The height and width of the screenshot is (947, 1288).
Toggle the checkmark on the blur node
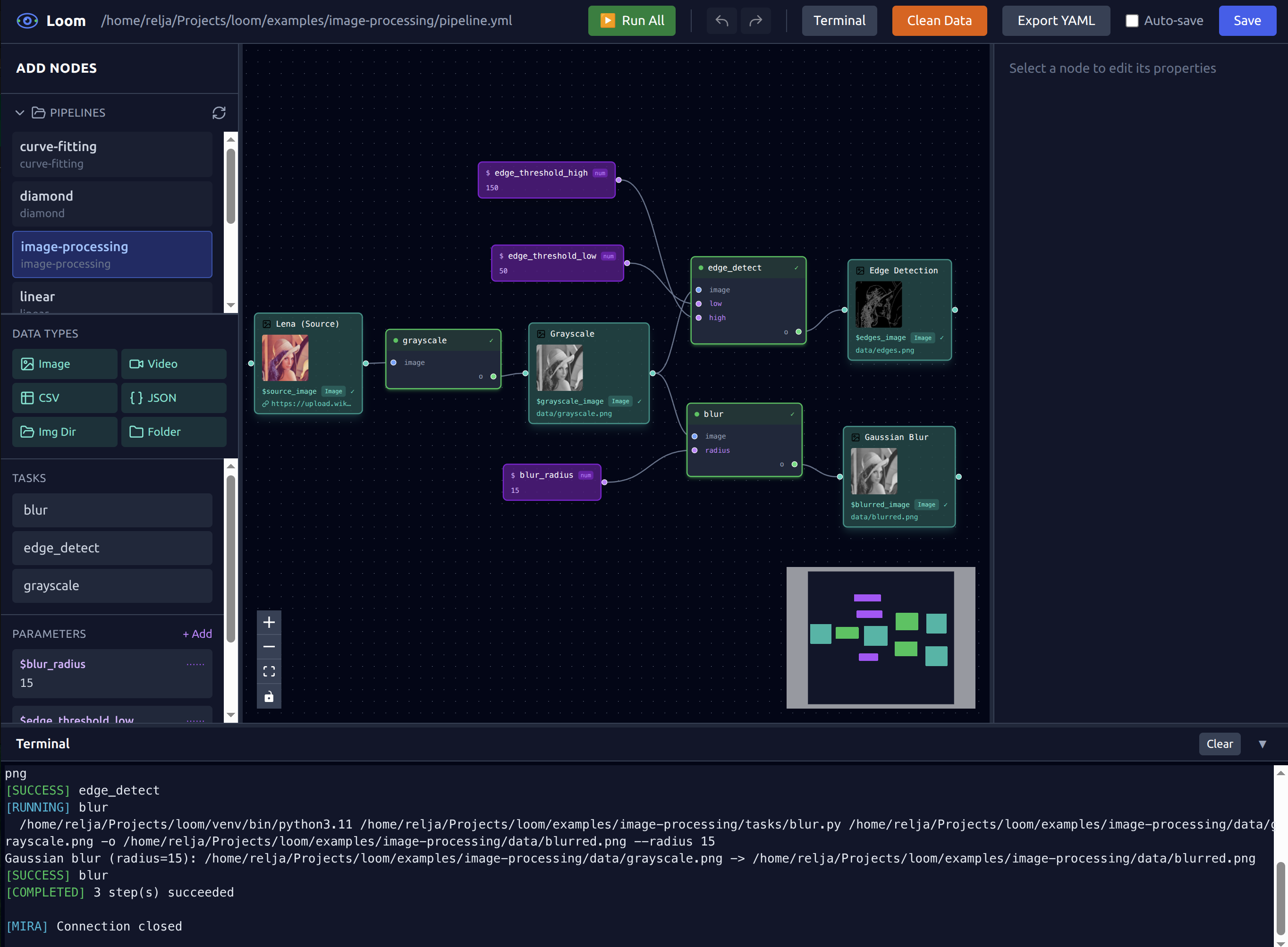[792, 414]
